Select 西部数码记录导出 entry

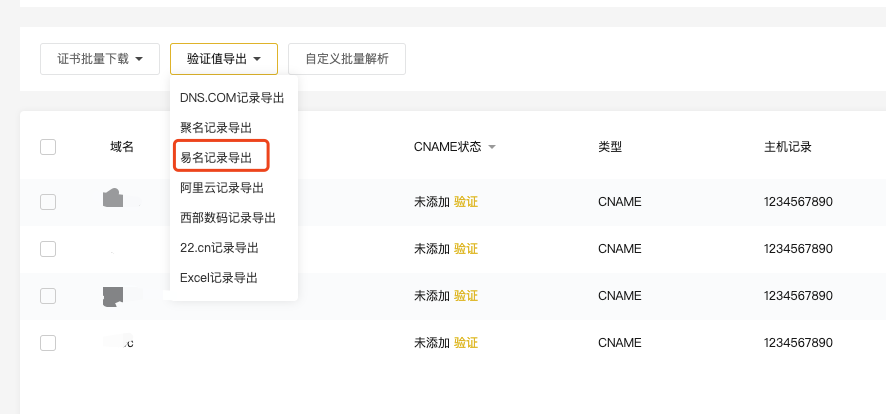pos(228,217)
